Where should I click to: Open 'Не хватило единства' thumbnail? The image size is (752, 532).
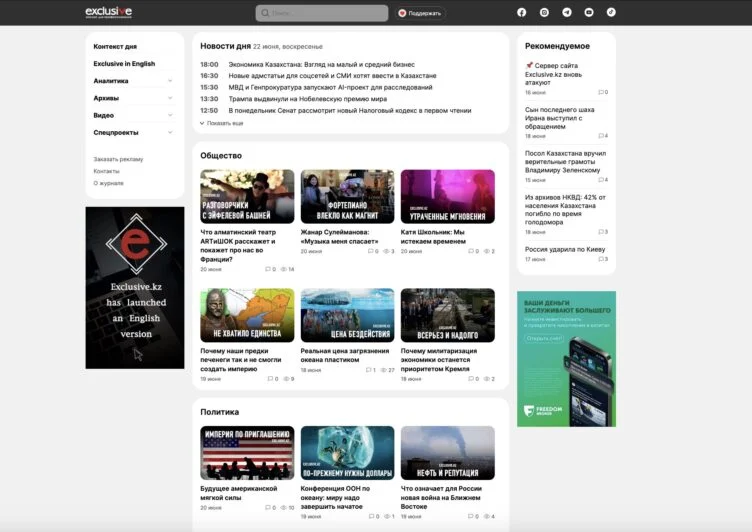tap(247, 315)
